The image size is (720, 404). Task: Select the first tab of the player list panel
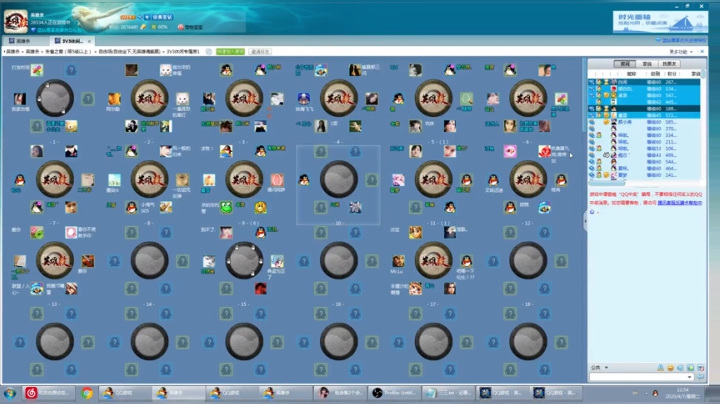click(x=624, y=64)
